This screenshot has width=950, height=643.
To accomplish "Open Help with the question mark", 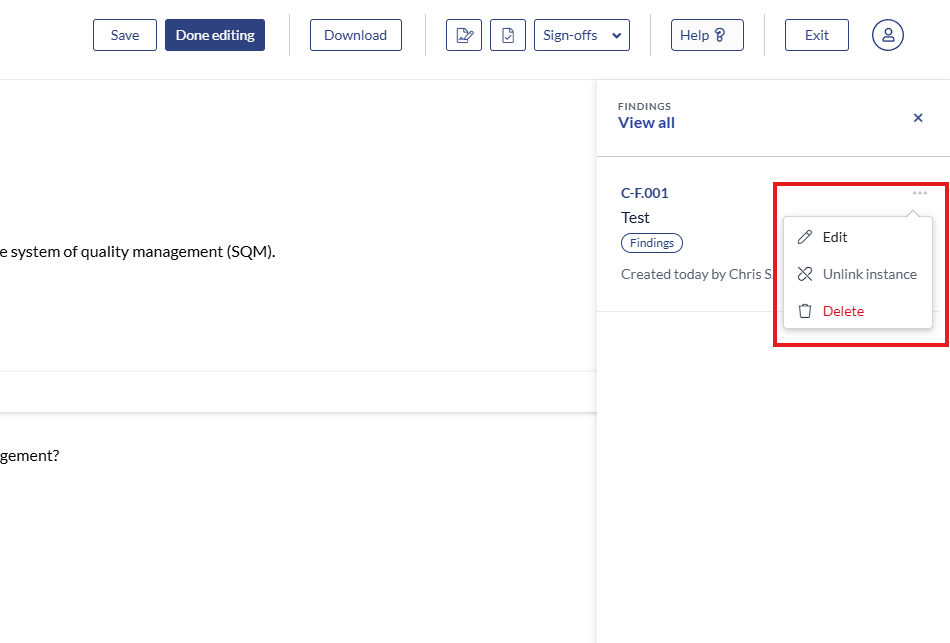I will coord(707,35).
